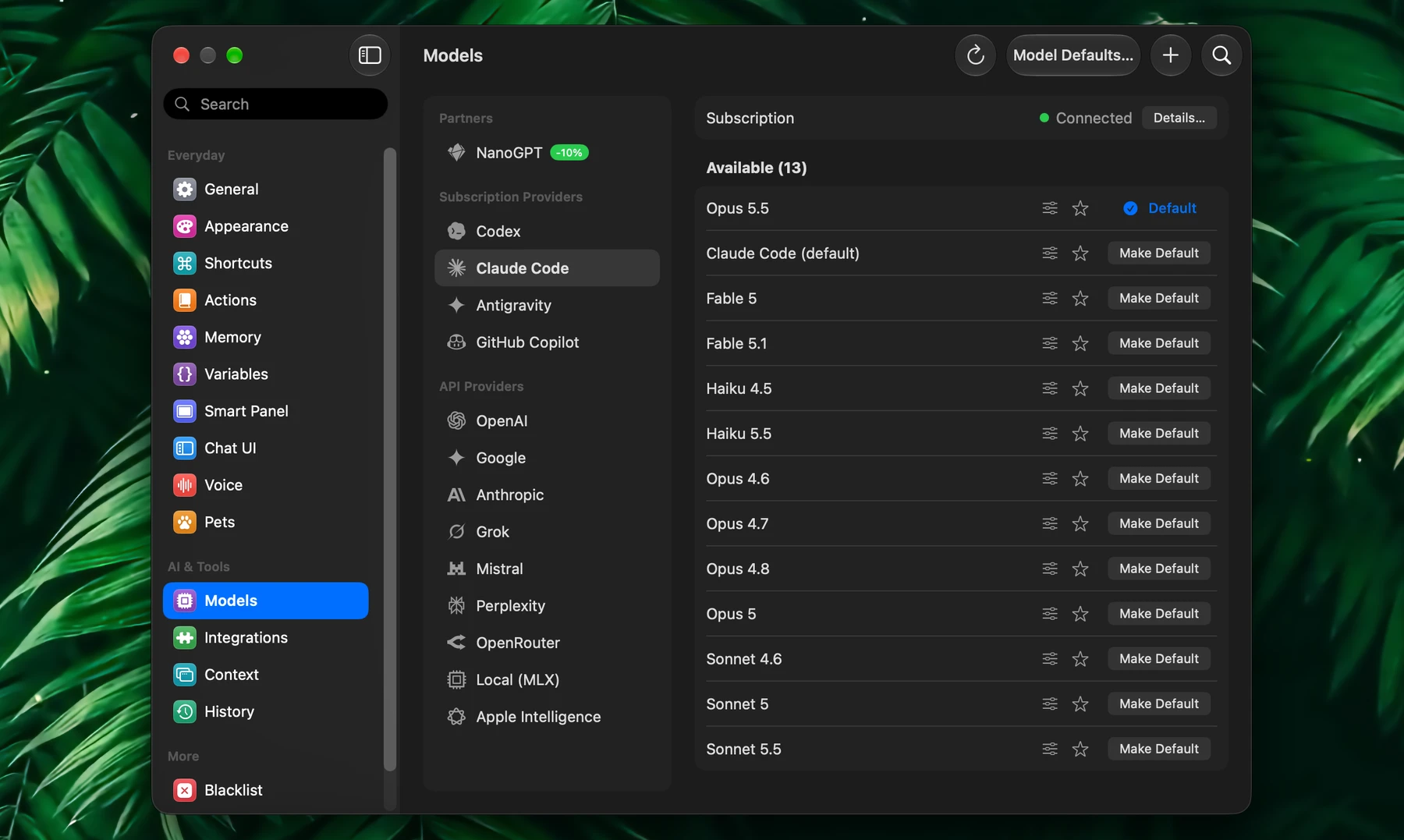
Task: Select Google API provider
Action: pyautogui.click(x=547, y=458)
